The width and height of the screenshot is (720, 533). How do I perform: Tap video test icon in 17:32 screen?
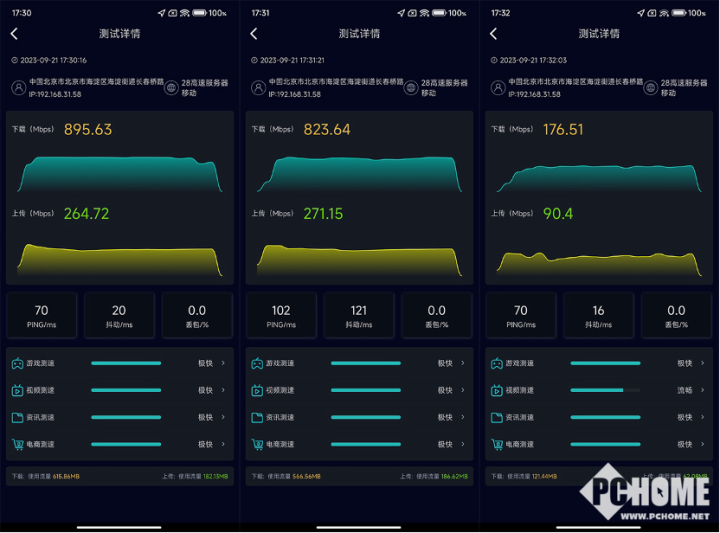point(497,391)
